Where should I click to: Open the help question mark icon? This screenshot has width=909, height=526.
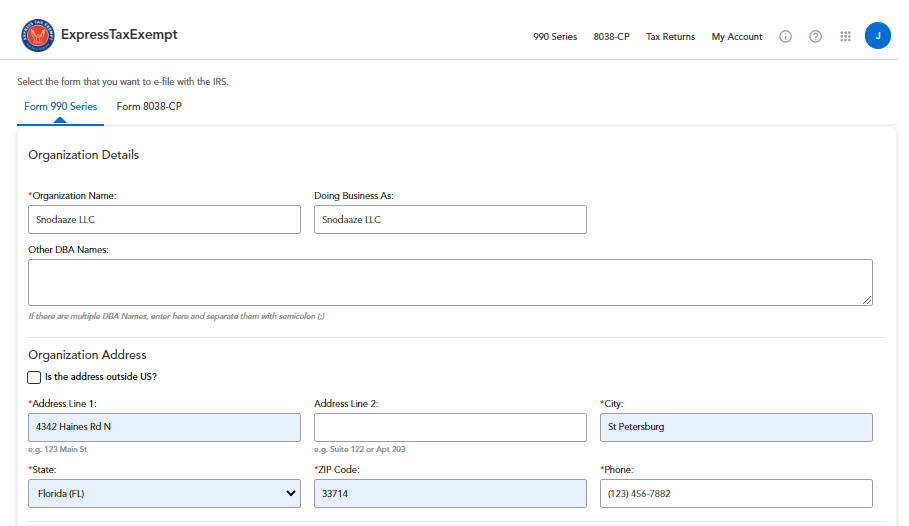(815, 37)
